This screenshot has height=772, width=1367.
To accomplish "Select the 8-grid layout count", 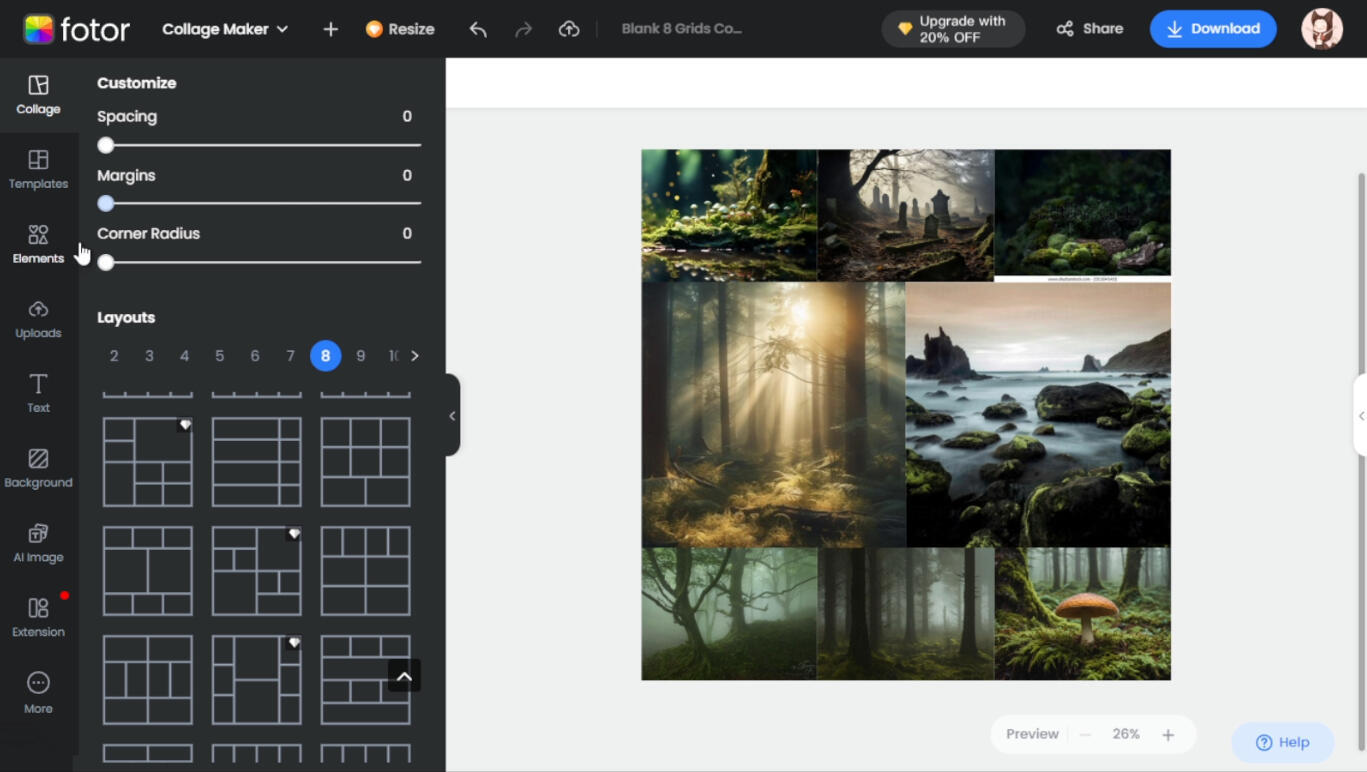I will click(325, 356).
